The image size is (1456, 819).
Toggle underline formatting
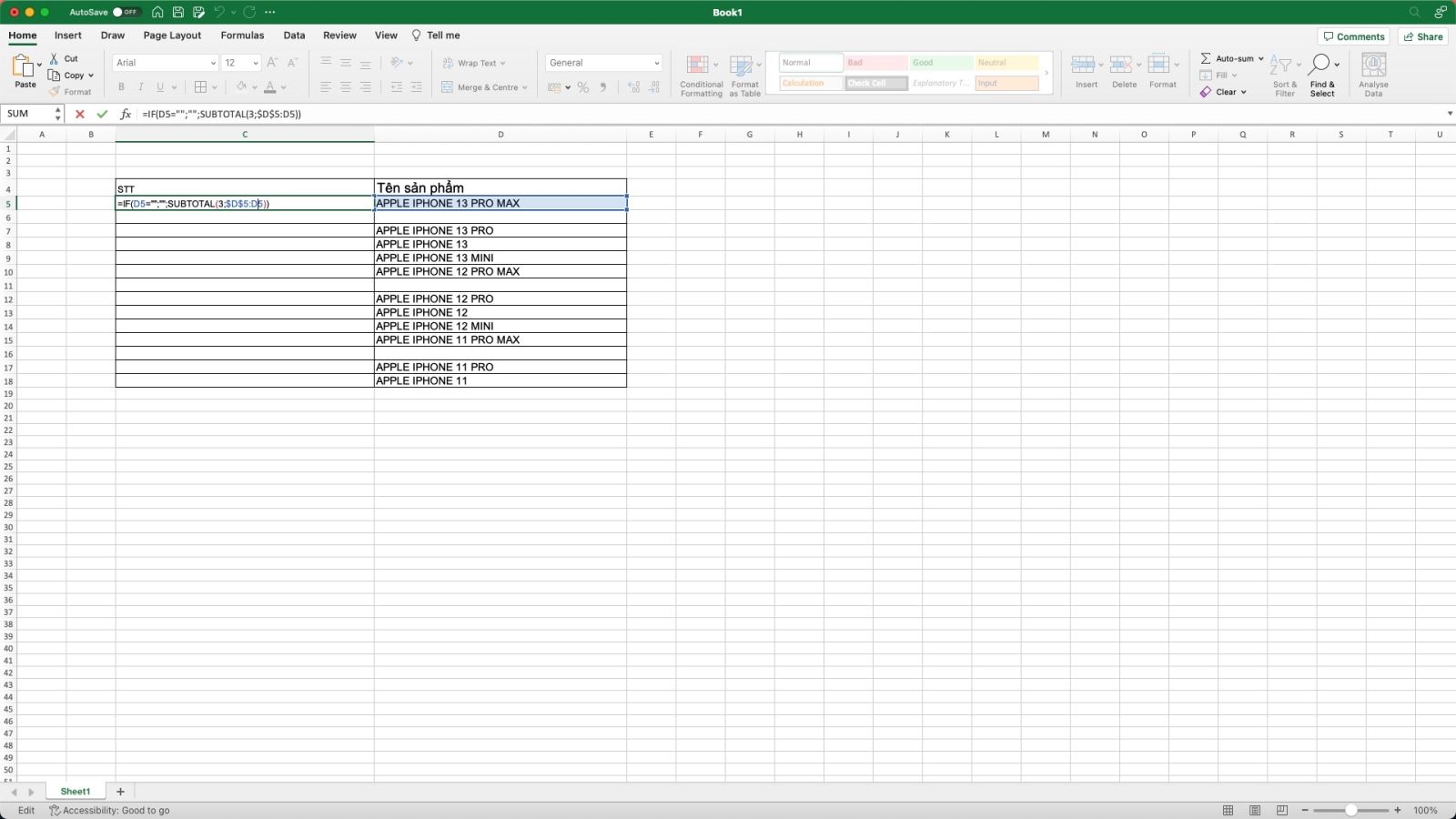(159, 86)
